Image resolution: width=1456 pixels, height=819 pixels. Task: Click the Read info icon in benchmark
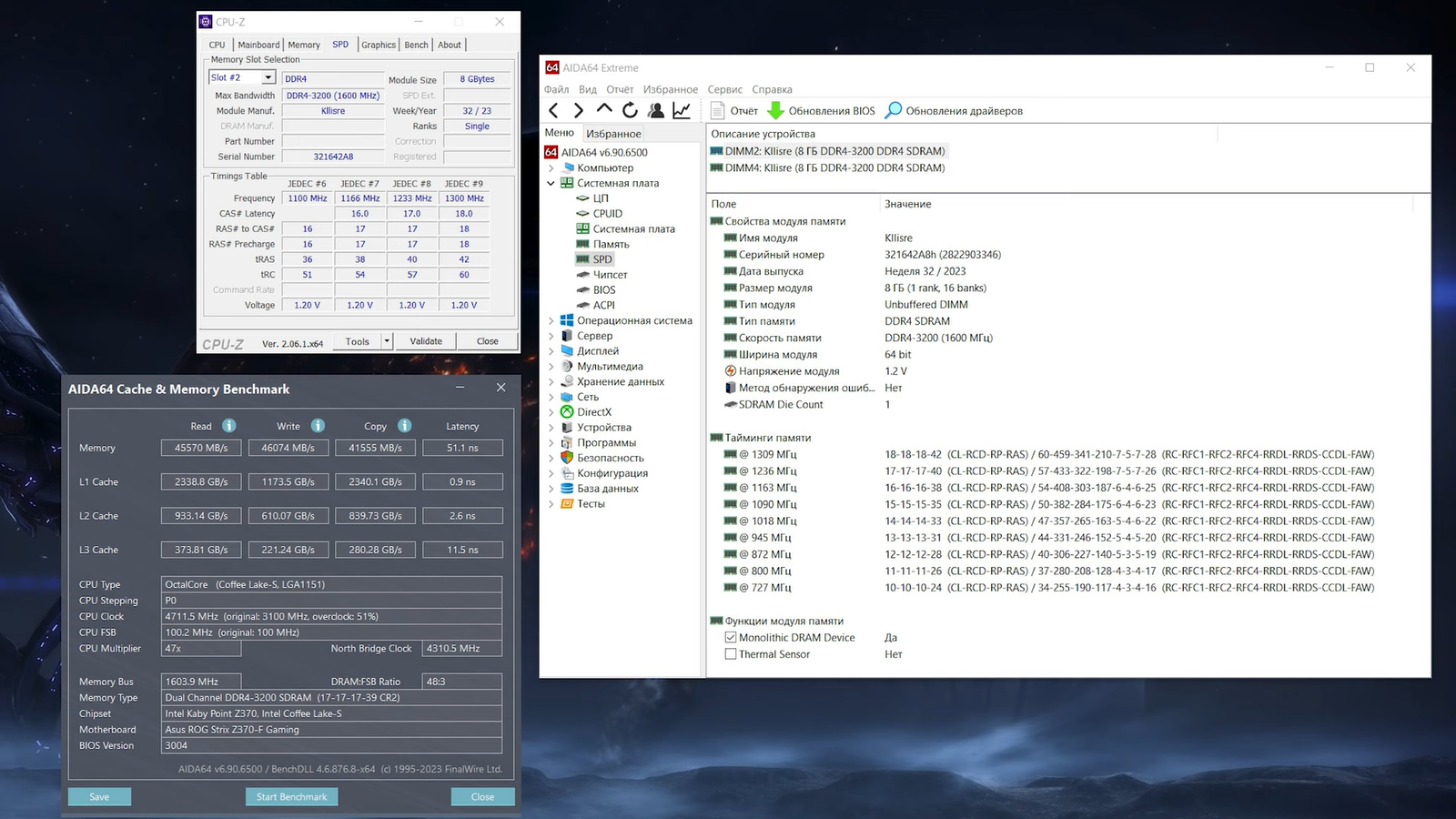tap(229, 426)
